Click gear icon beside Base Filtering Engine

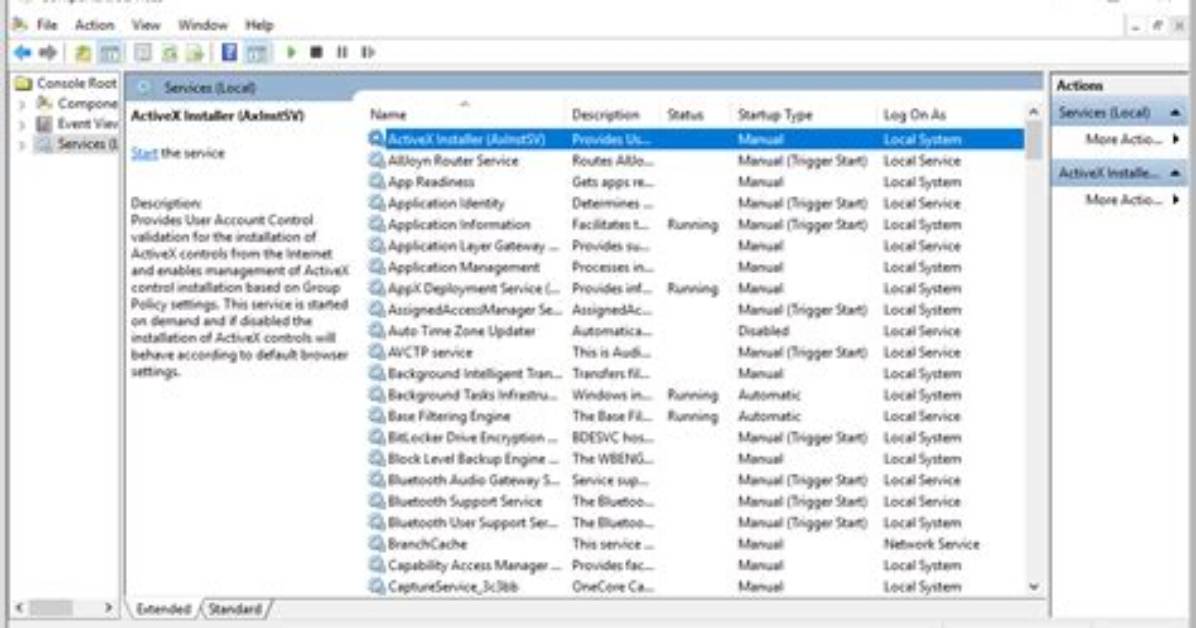coord(376,416)
